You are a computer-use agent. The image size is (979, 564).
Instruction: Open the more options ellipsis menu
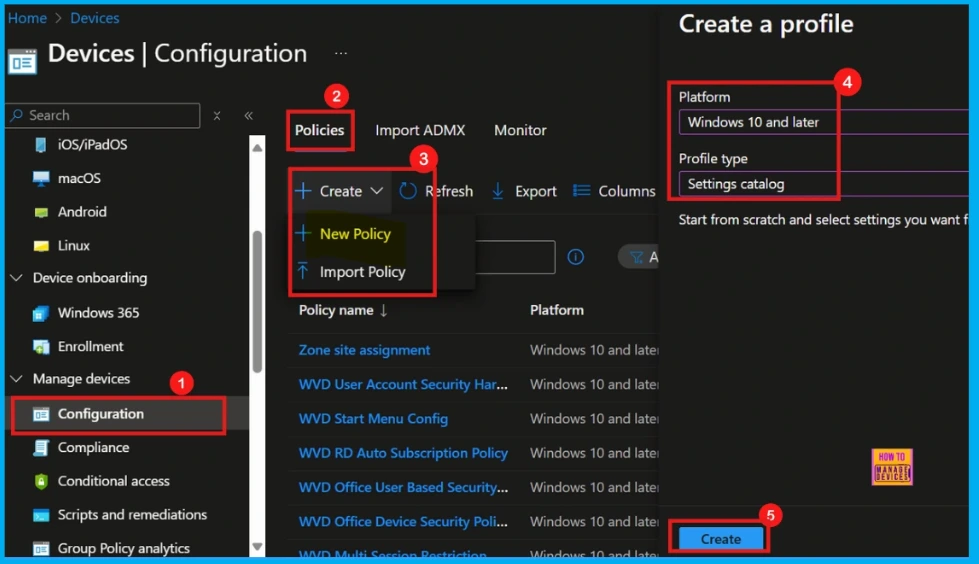pos(341,54)
